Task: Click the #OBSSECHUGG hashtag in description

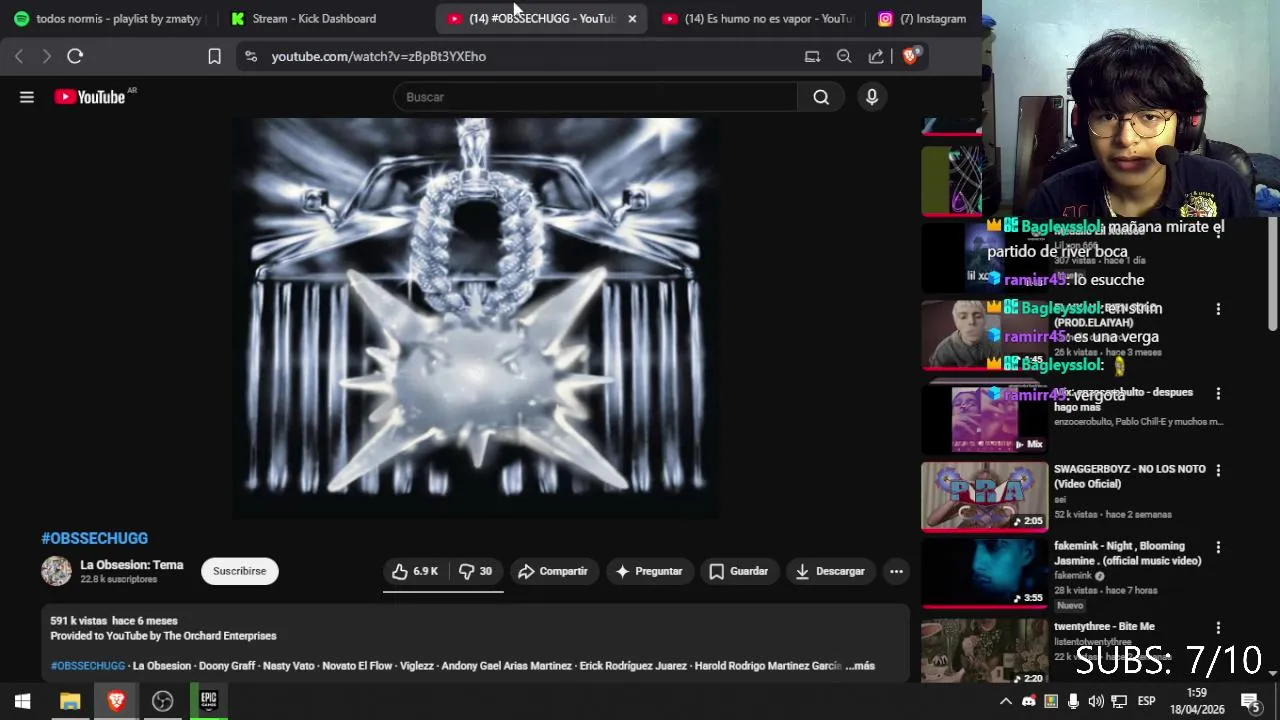Action: (x=88, y=666)
